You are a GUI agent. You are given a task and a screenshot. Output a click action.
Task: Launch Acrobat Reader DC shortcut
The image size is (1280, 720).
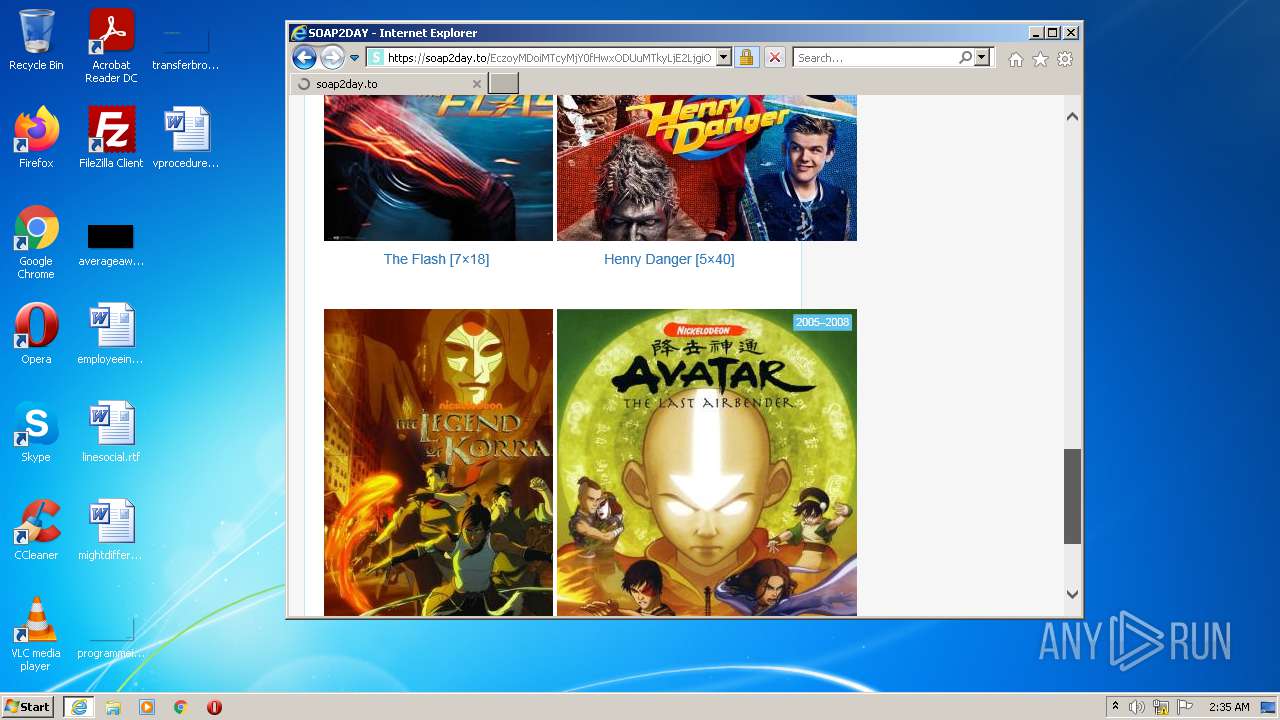point(111,46)
